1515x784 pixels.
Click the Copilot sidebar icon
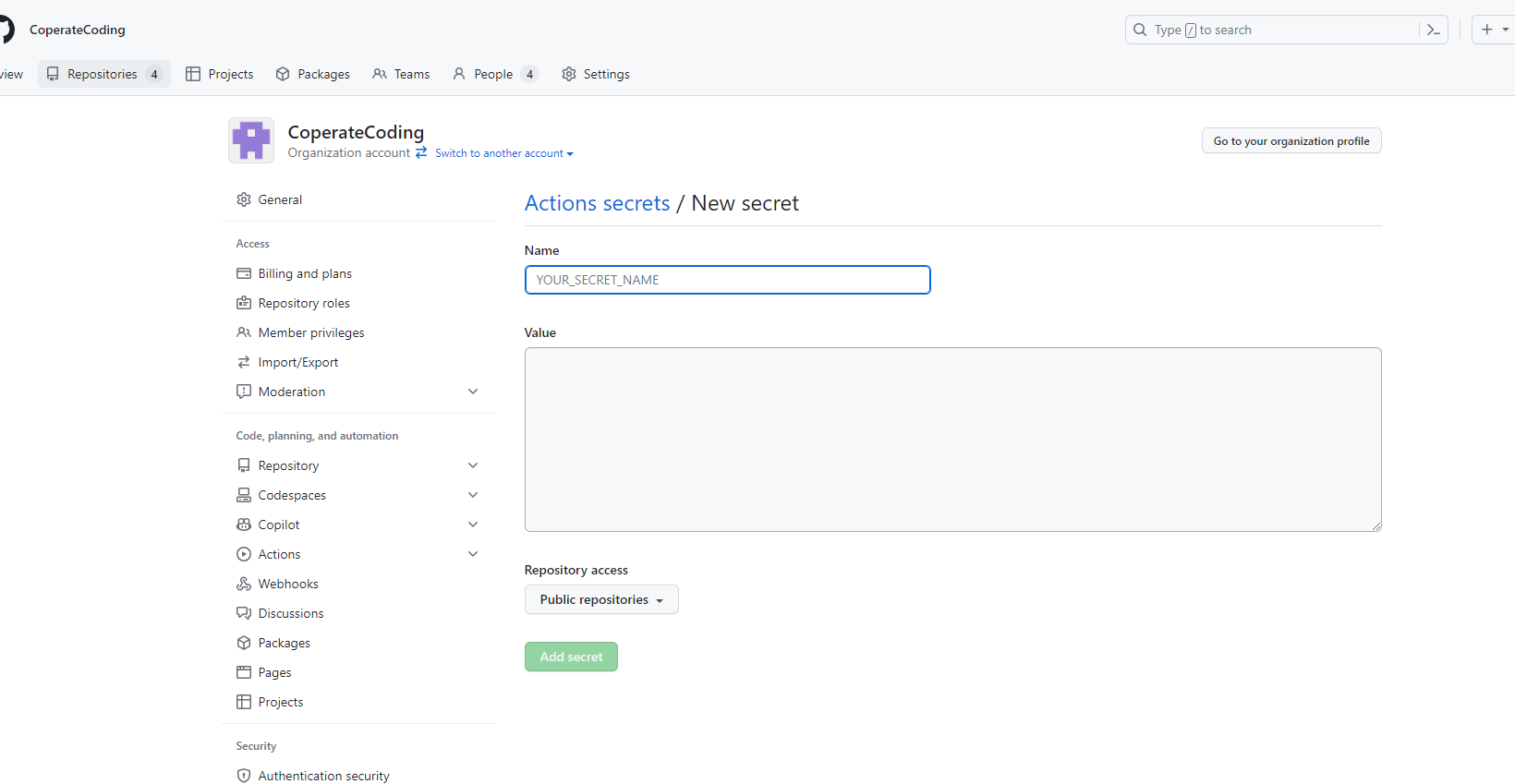click(x=244, y=525)
